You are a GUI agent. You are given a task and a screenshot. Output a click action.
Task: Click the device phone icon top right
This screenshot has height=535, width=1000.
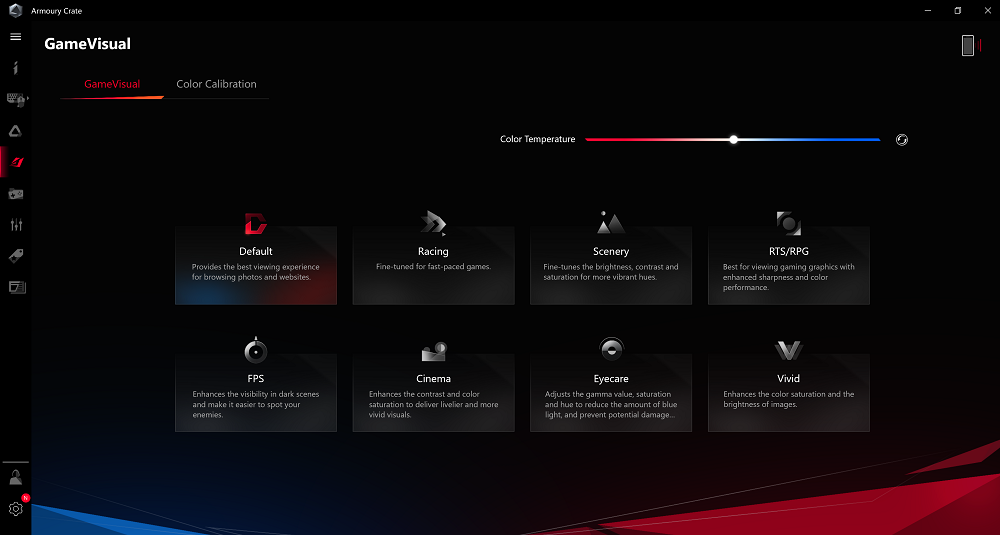pyautogui.click(x=968, y=45)
